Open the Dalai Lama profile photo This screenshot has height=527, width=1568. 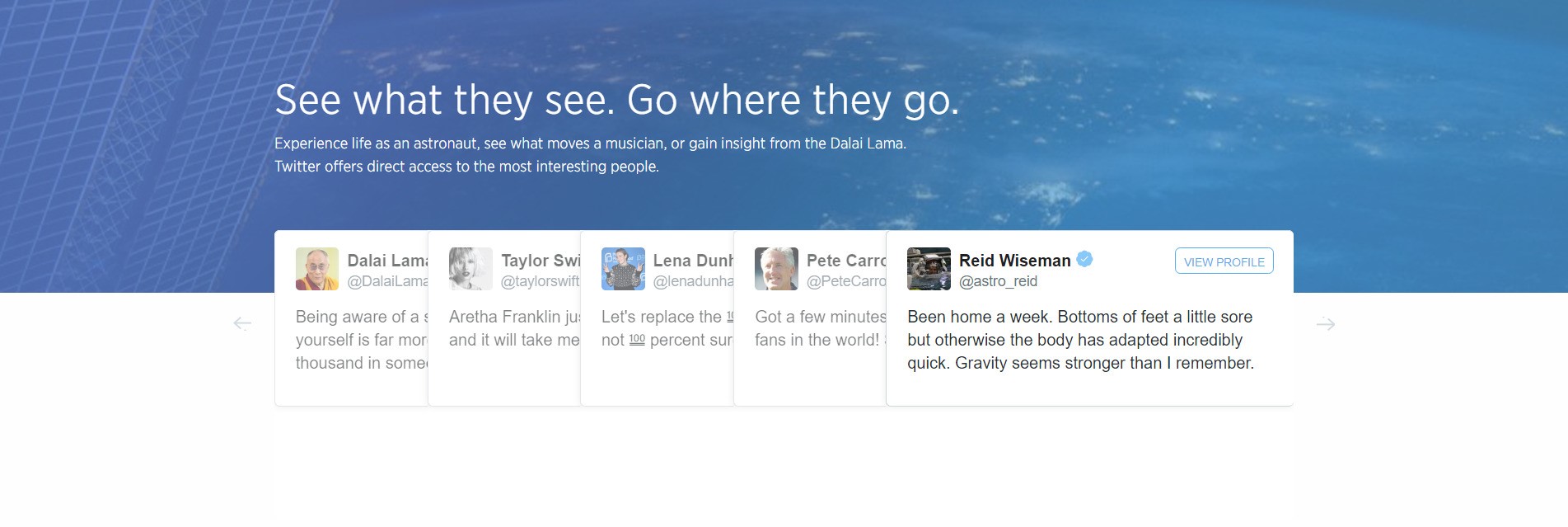(x=317, y=269)
